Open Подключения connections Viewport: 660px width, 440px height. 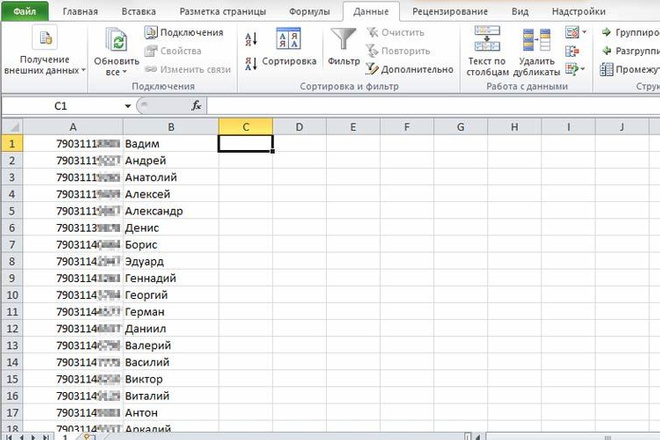(184, 32)
